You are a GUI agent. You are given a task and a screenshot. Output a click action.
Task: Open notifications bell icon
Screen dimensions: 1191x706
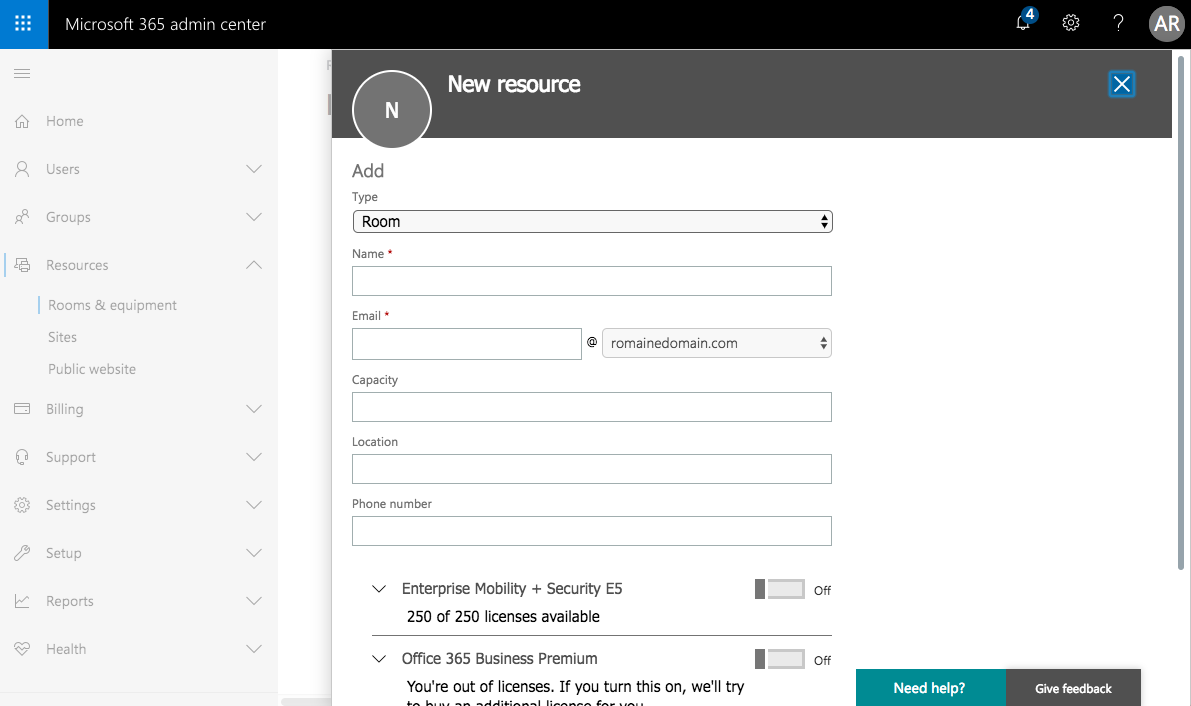1024,22
